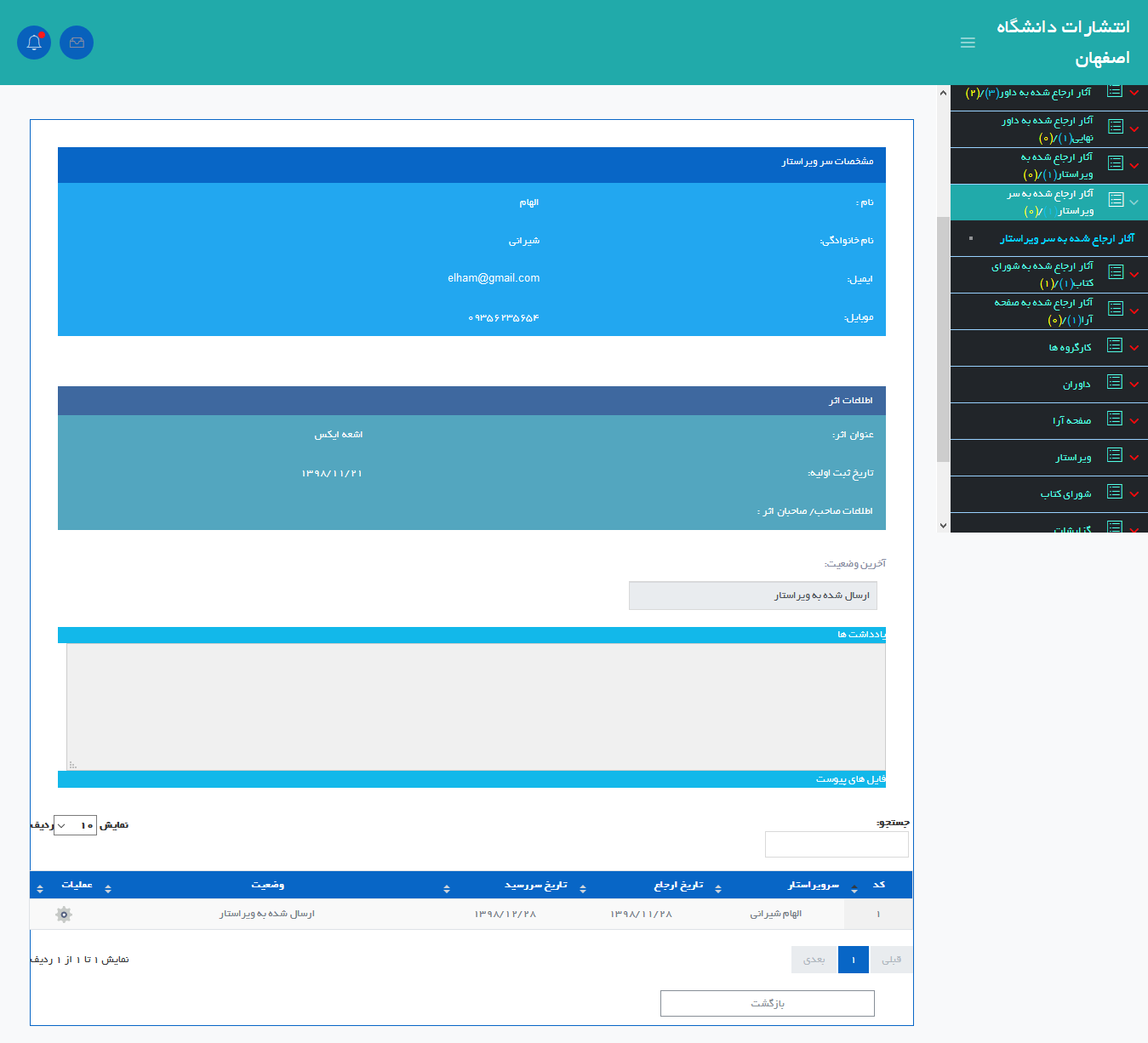Expand آثار ارجاع شده به شورای کتاب chevron
Viewport: 1148px width, 1043px height.
[1134, 275]
